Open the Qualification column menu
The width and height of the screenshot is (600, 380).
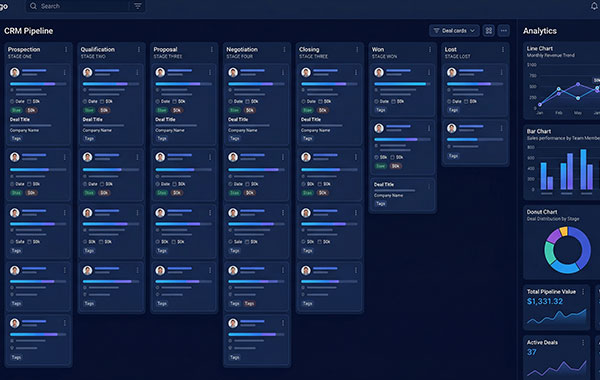(139, 50)
